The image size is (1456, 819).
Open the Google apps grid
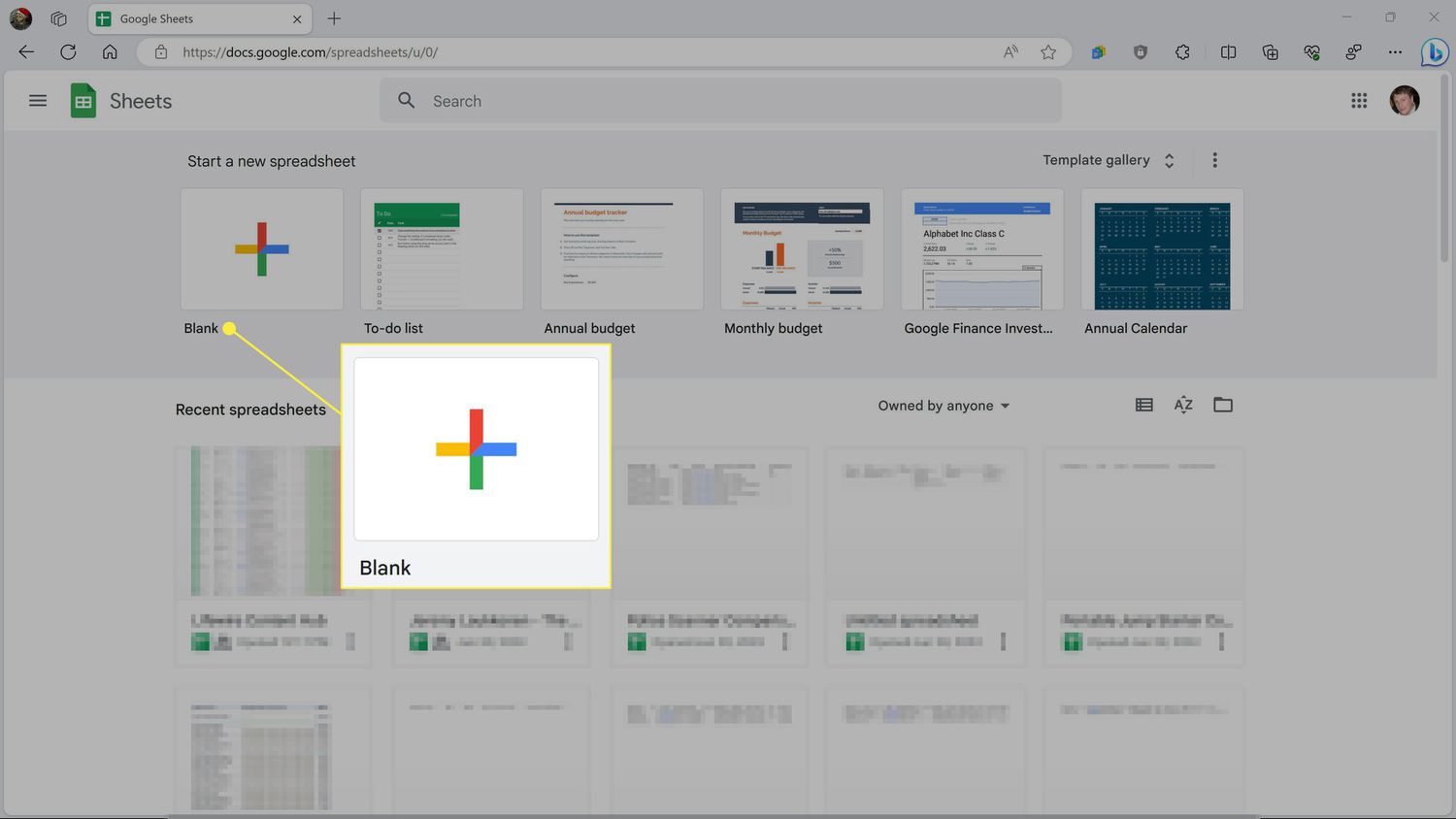(1359, 101)
